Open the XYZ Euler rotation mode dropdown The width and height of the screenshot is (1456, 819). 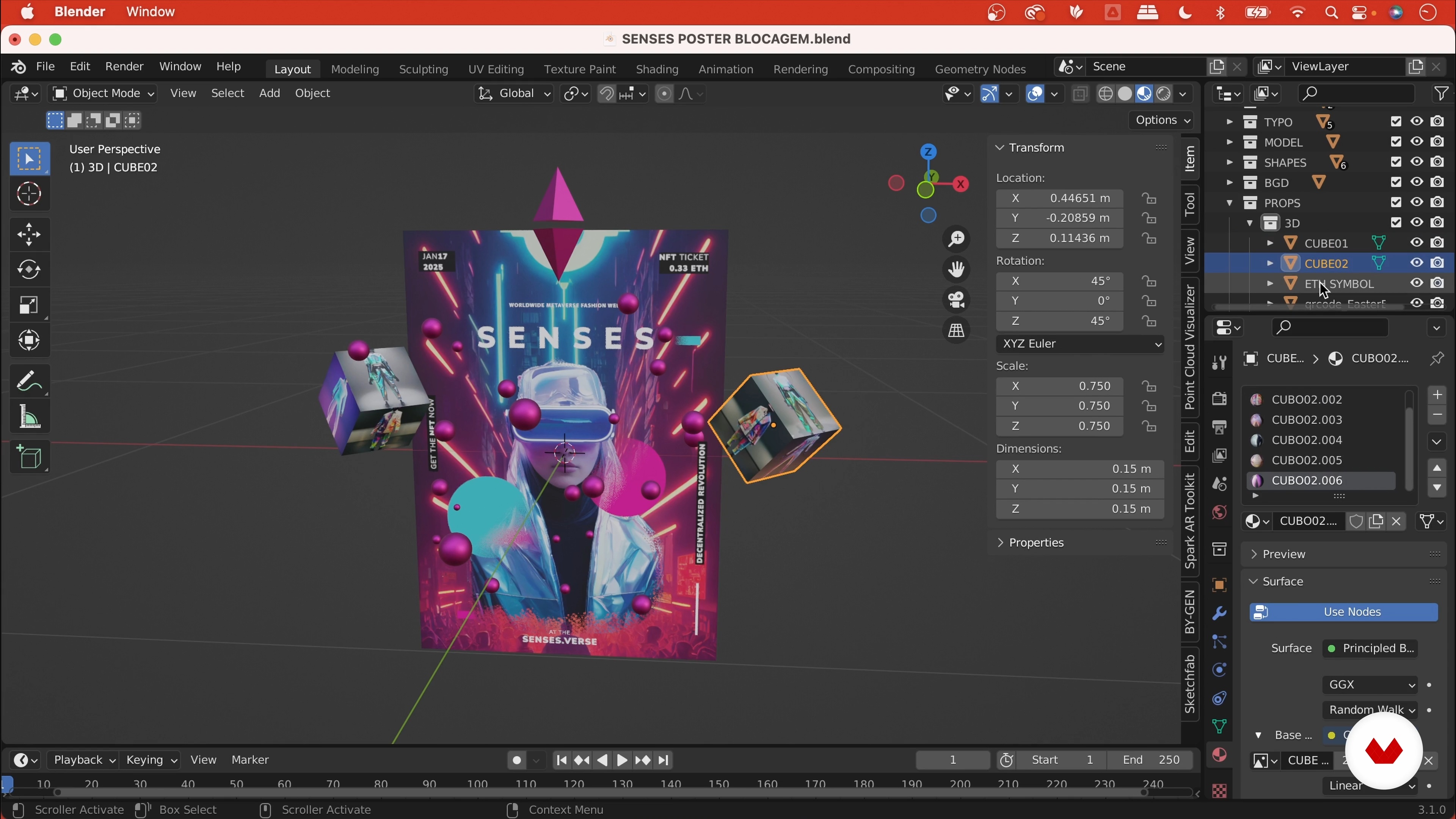[1079, 344]
